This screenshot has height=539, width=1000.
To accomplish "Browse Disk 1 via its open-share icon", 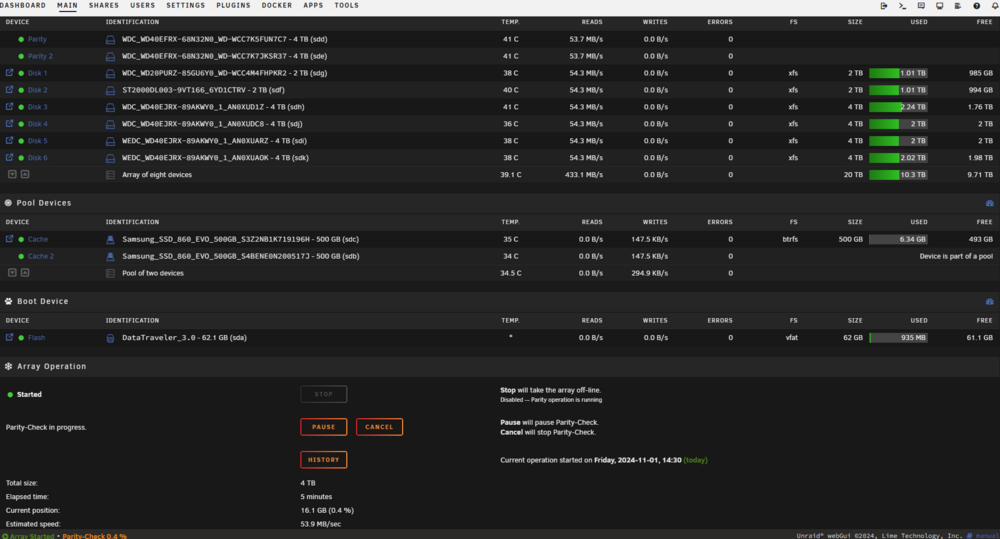I will [x=10, y=73].
